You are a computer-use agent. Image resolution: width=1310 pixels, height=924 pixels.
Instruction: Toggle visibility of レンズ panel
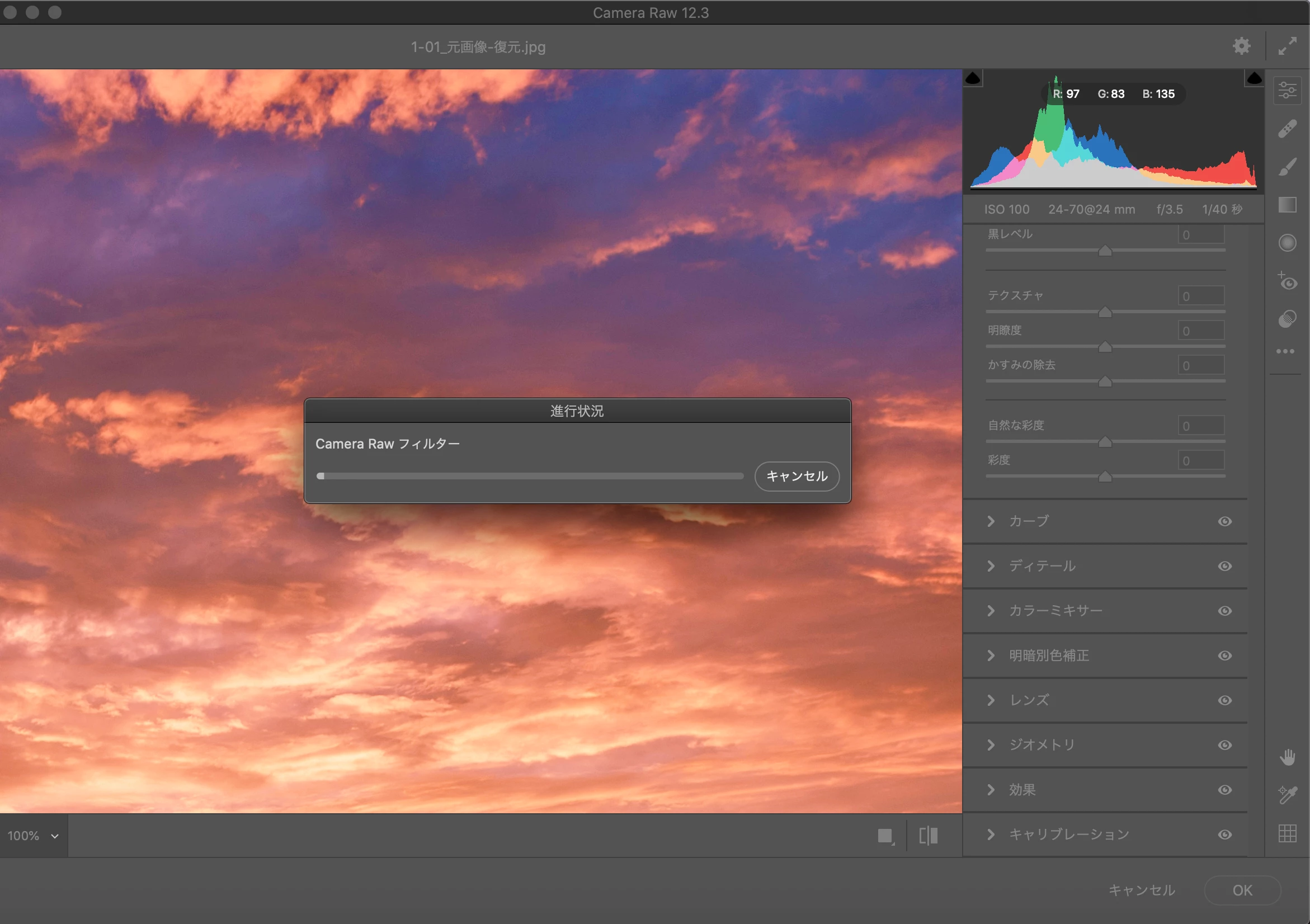pos(1224,700)
